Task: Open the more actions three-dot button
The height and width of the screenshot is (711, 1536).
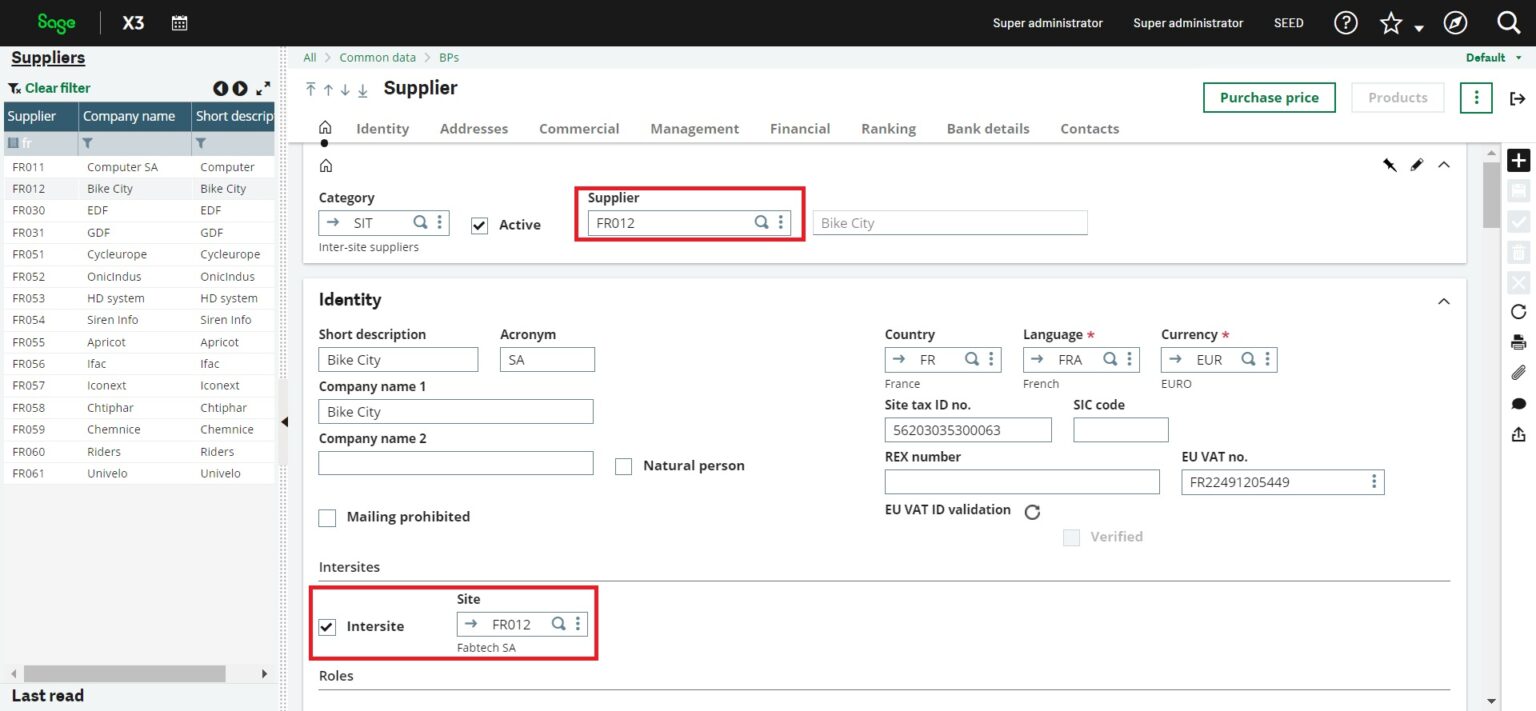Action: pos(1476,97)
